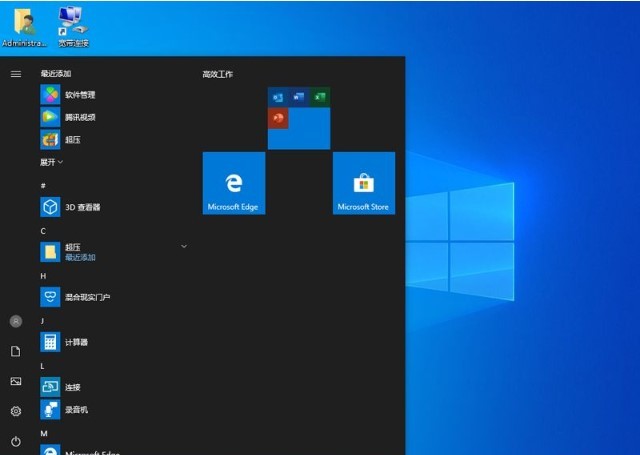The width and height of the screenshot is (640, 455).
Task: Open the Microsoft Store tile
Action: coord(363,183)
